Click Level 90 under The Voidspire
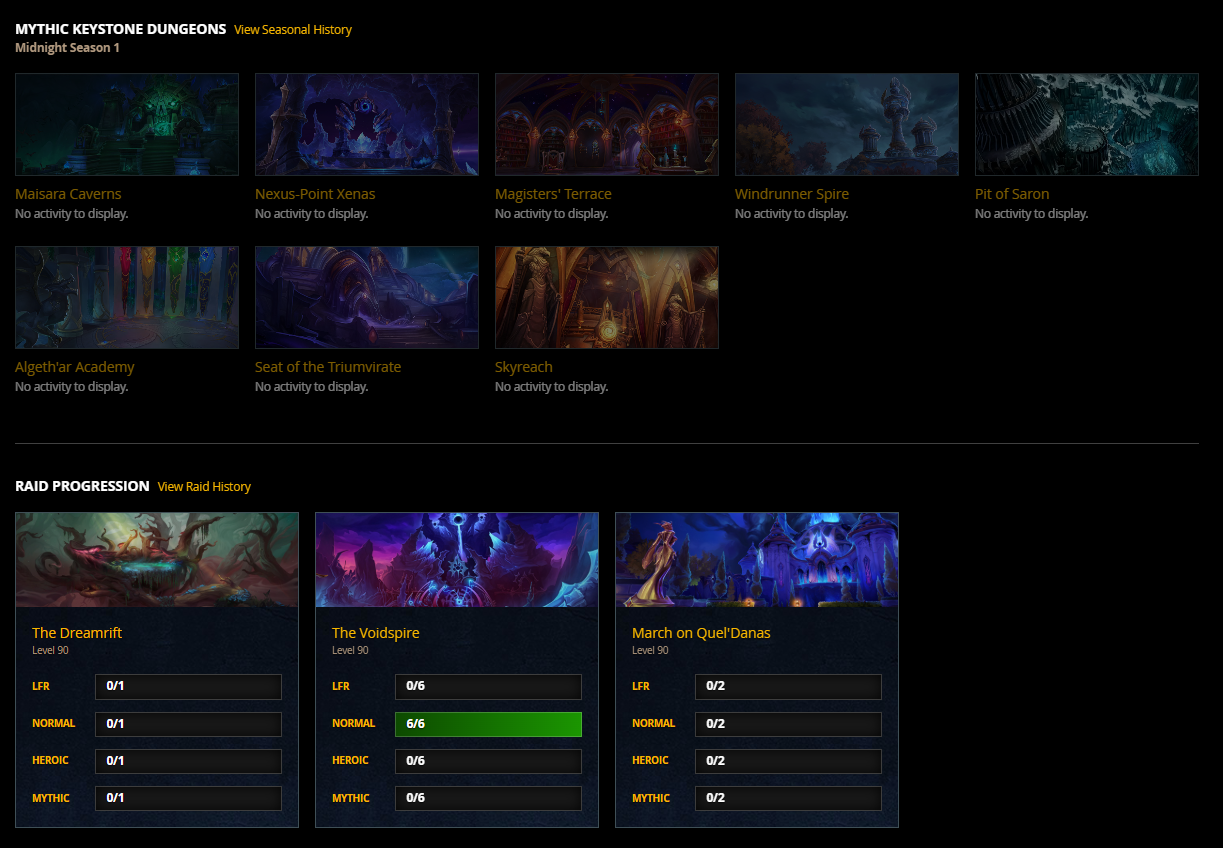This screenshot has height=848, width=1223. pos(350,651)
